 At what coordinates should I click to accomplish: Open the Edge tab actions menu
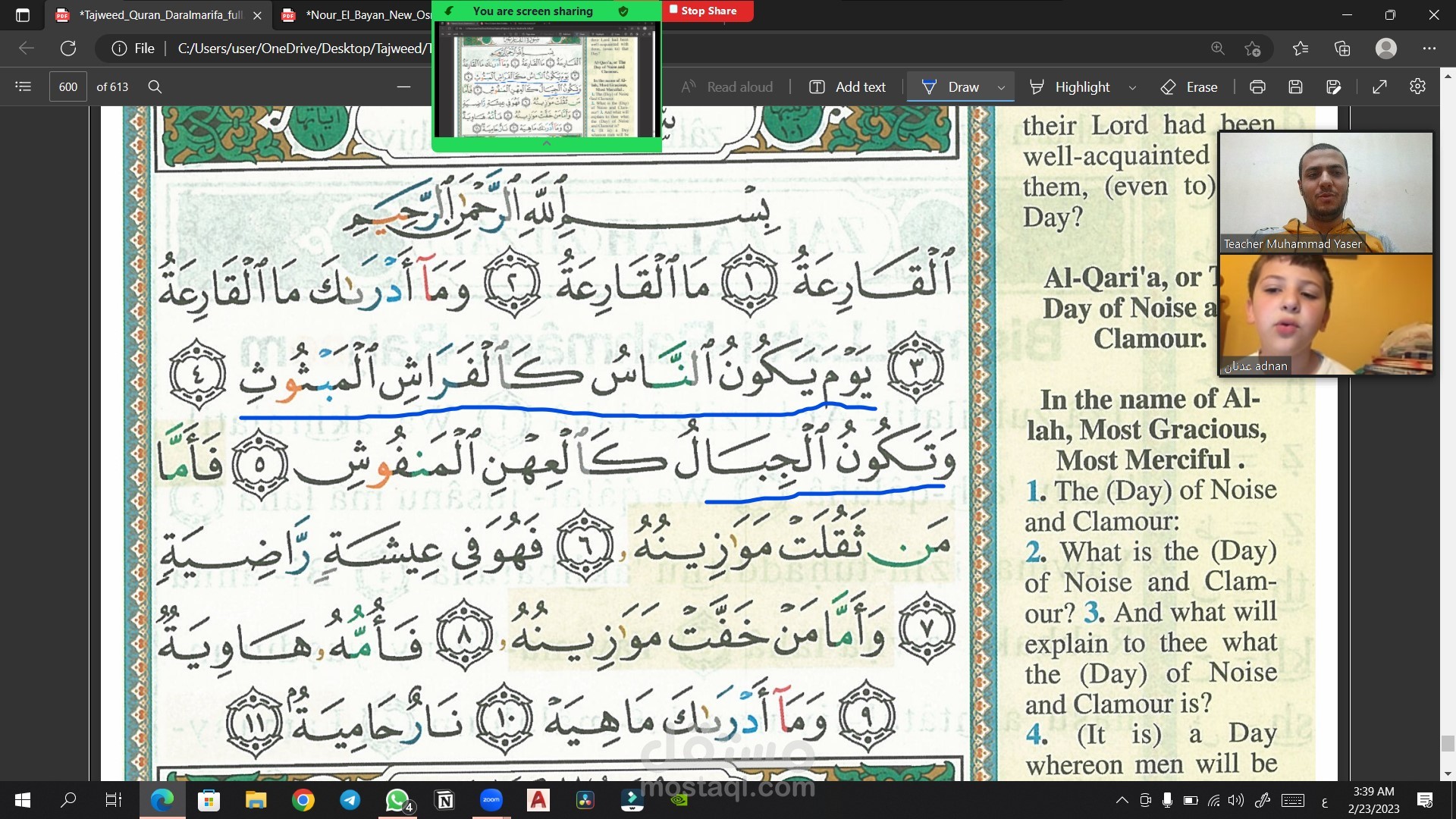point(23,14)
